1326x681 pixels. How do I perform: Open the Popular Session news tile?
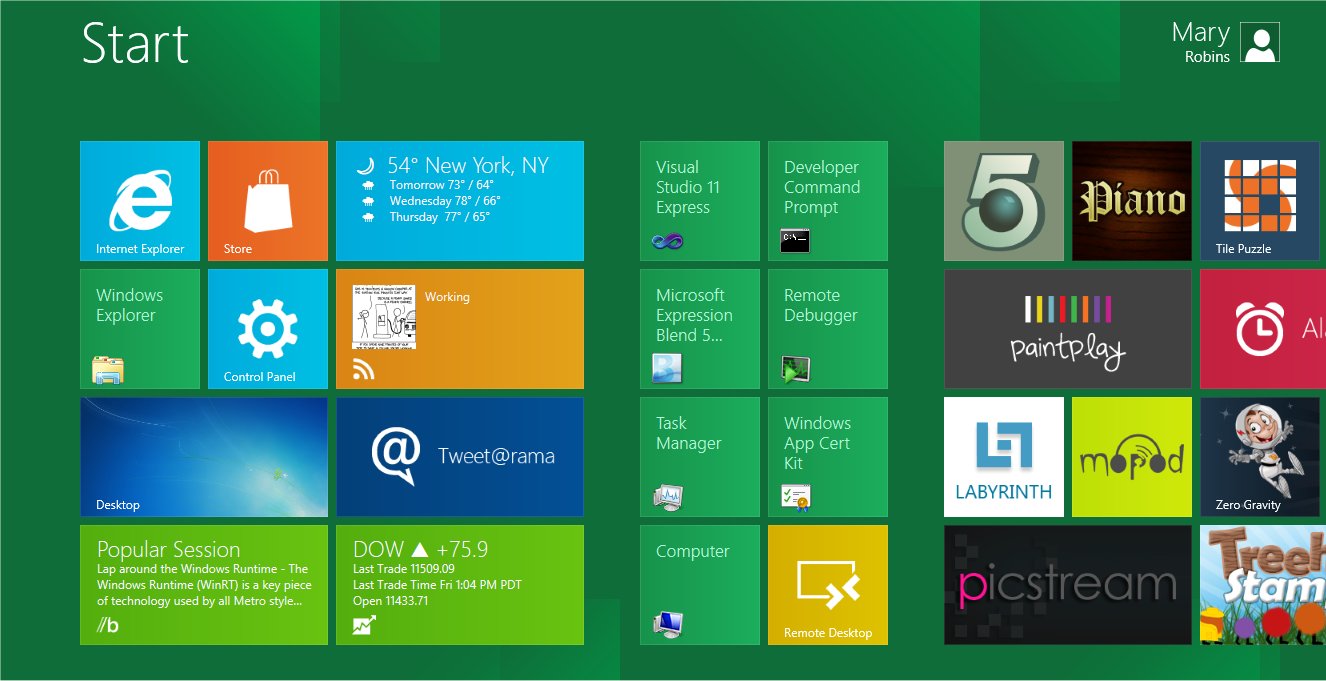[204, 585]
